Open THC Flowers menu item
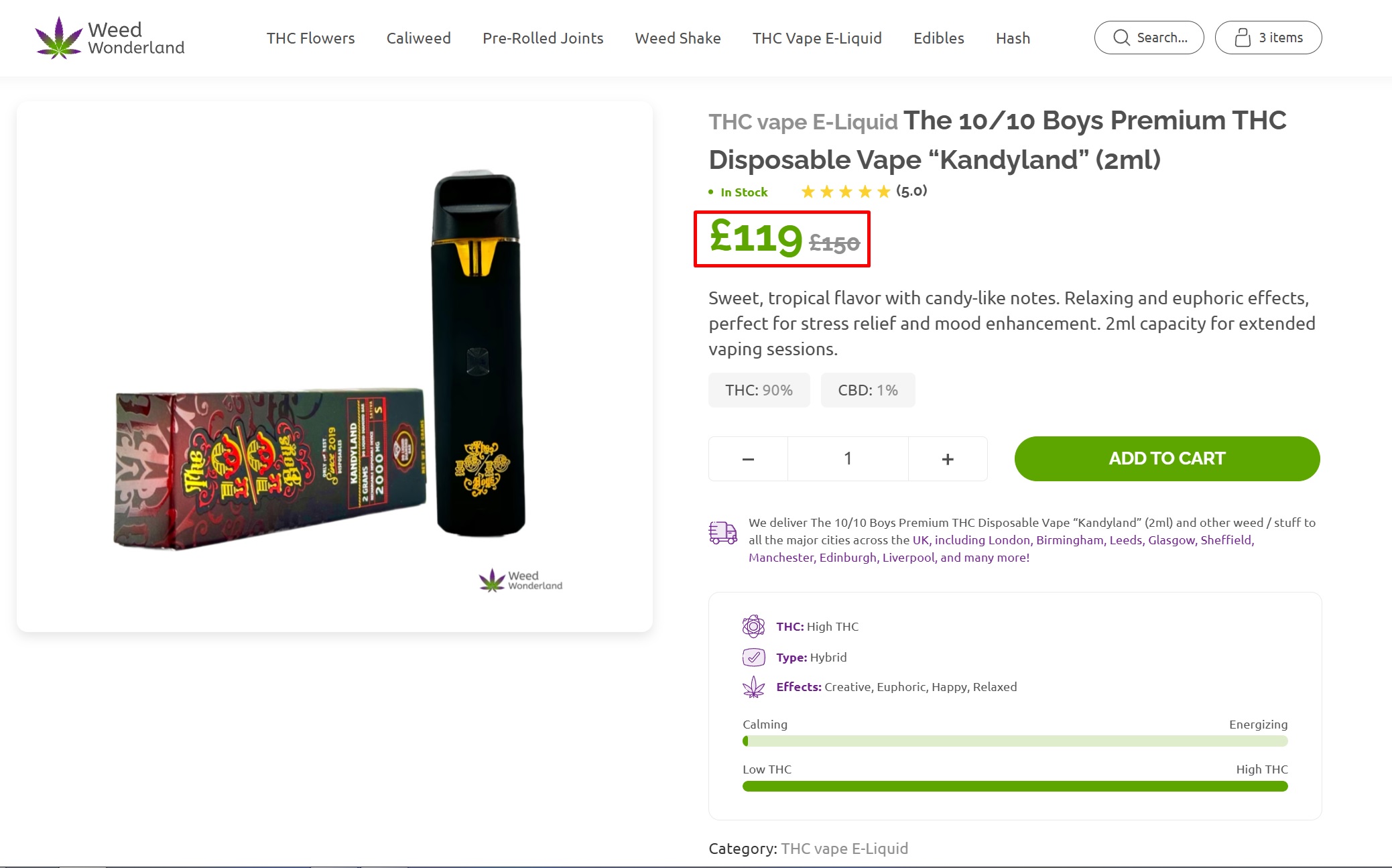The width and height of the screenshot is (1392, 868). pyautogui.click(x=310, y=38)
